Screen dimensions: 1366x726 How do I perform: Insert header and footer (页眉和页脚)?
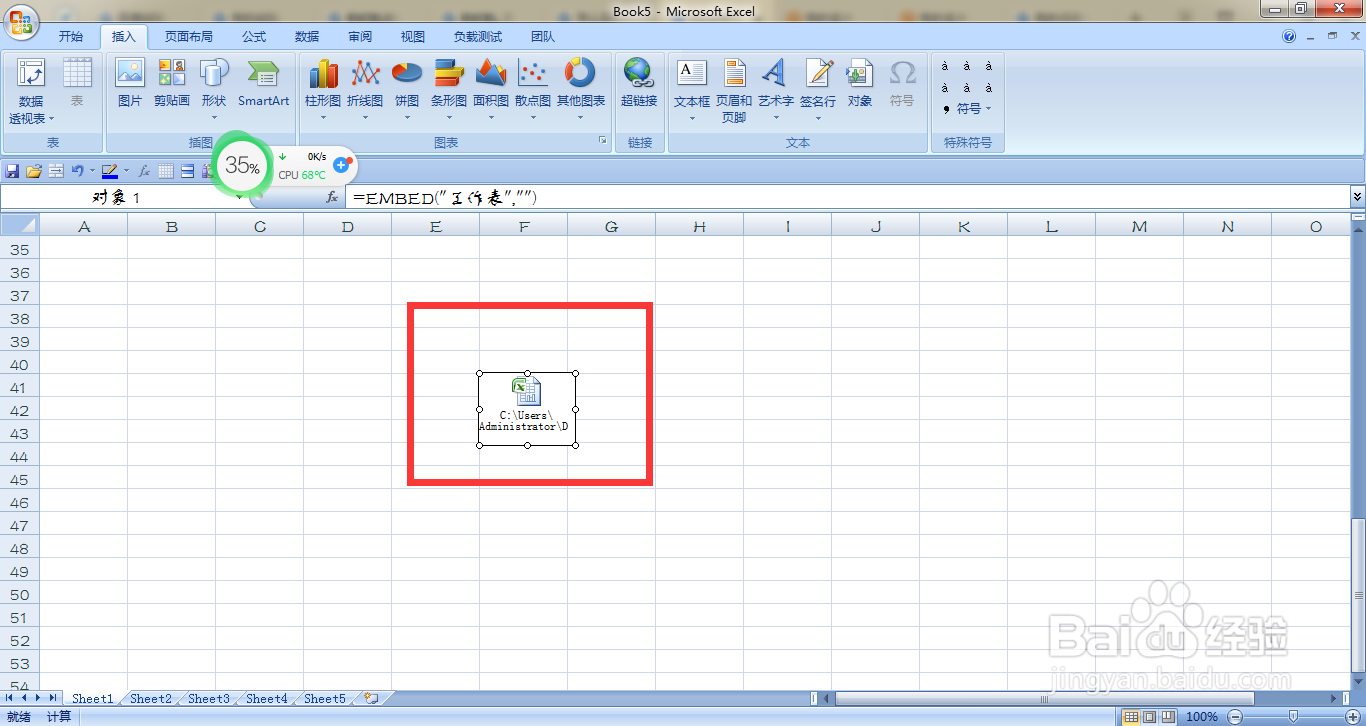coord(734,90)
